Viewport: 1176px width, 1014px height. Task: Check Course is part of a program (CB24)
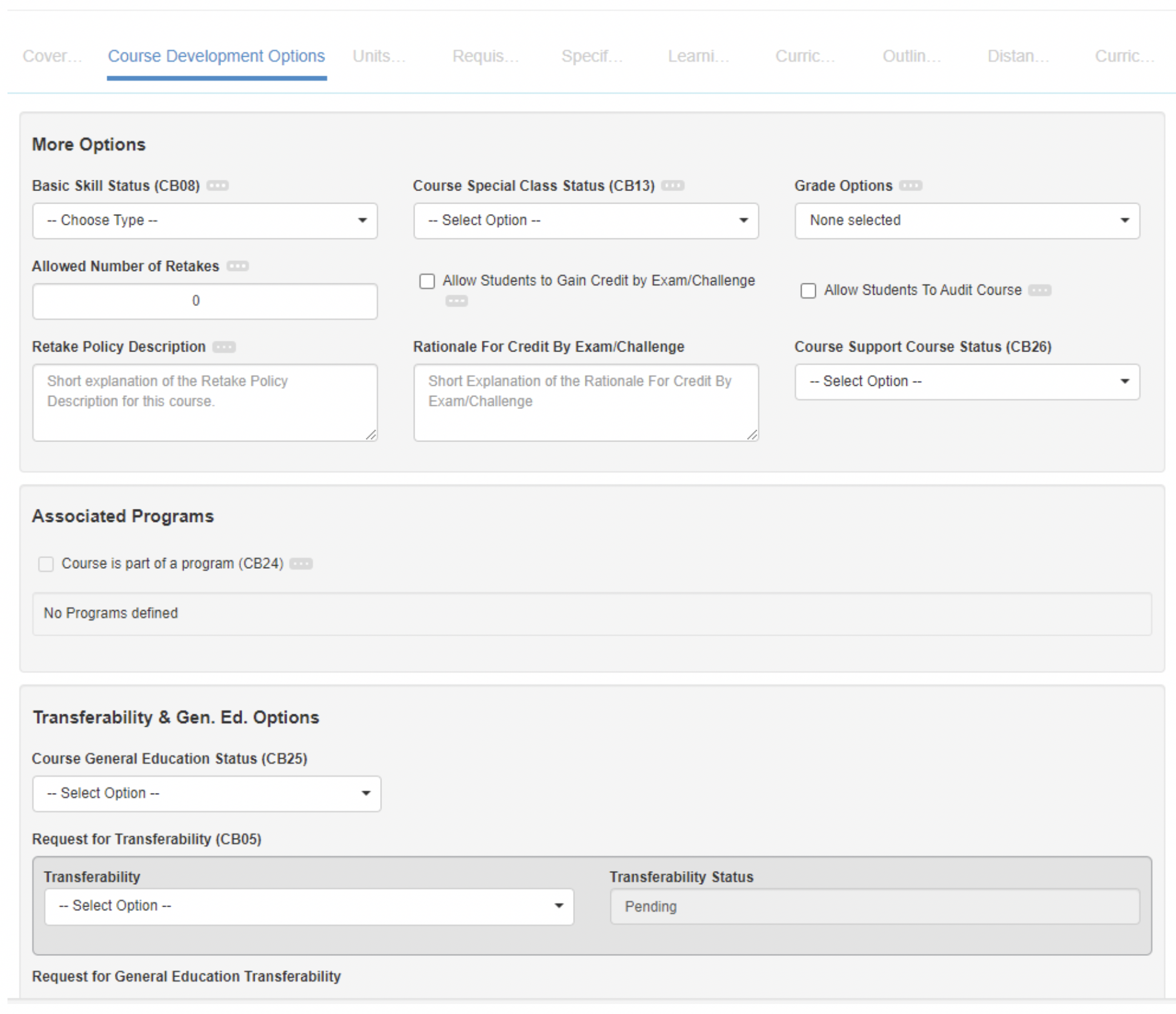tap(46, 564)
